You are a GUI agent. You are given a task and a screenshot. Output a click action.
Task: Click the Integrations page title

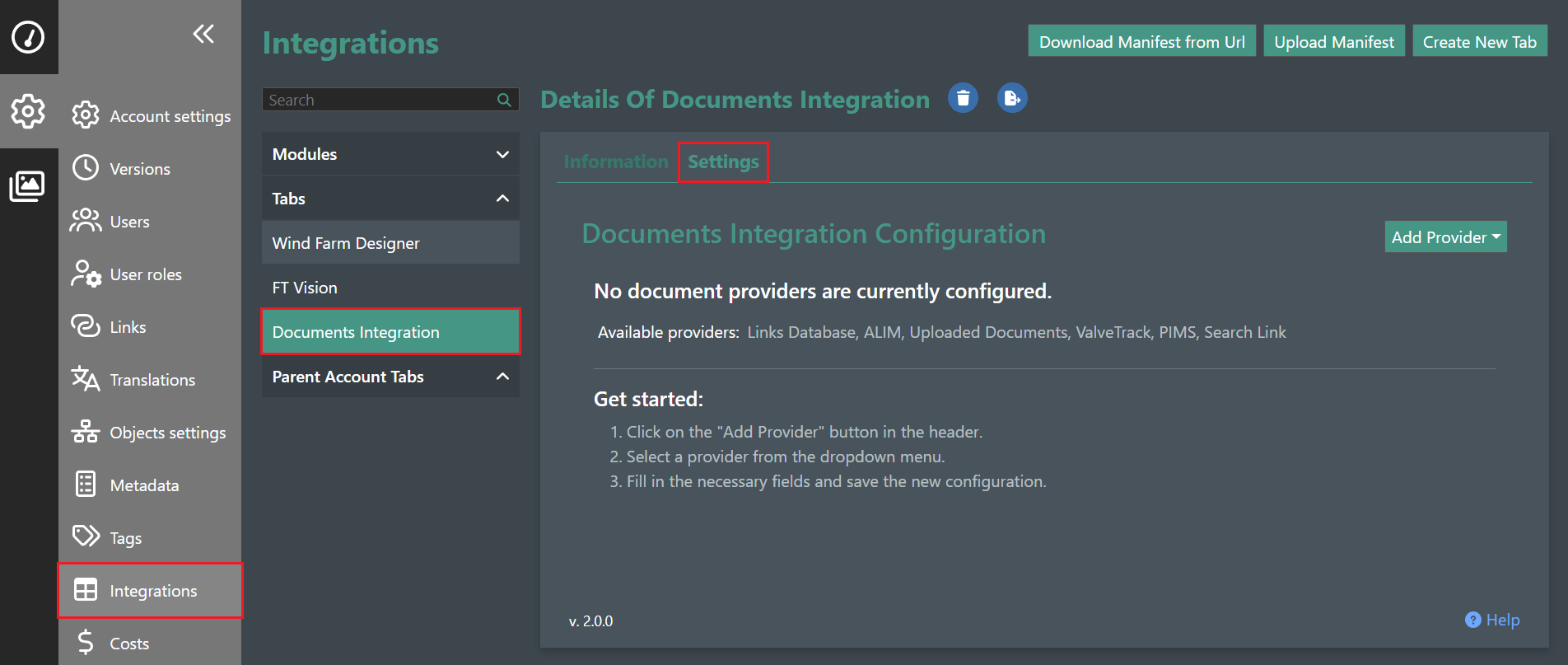click(x=351, y=43)
